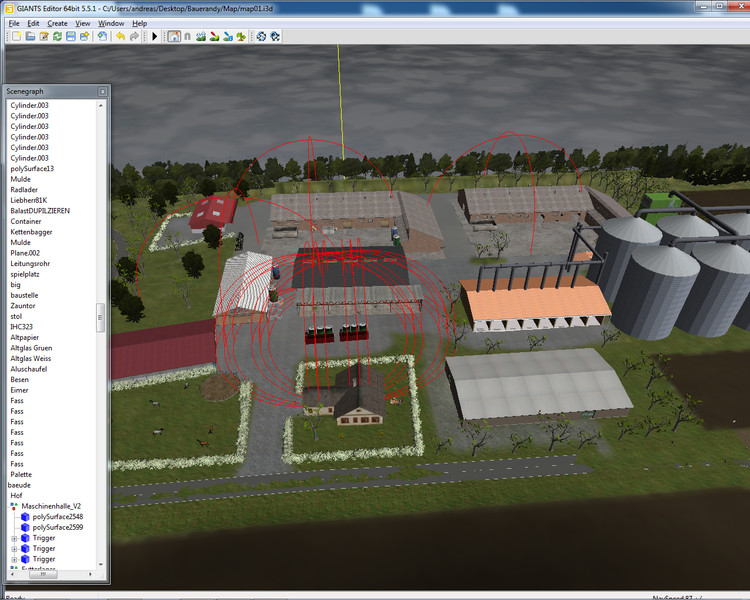Screen dimensions: 750x600
Task: Select the big node
Action: pyautogui.click(x=15, y=285)
